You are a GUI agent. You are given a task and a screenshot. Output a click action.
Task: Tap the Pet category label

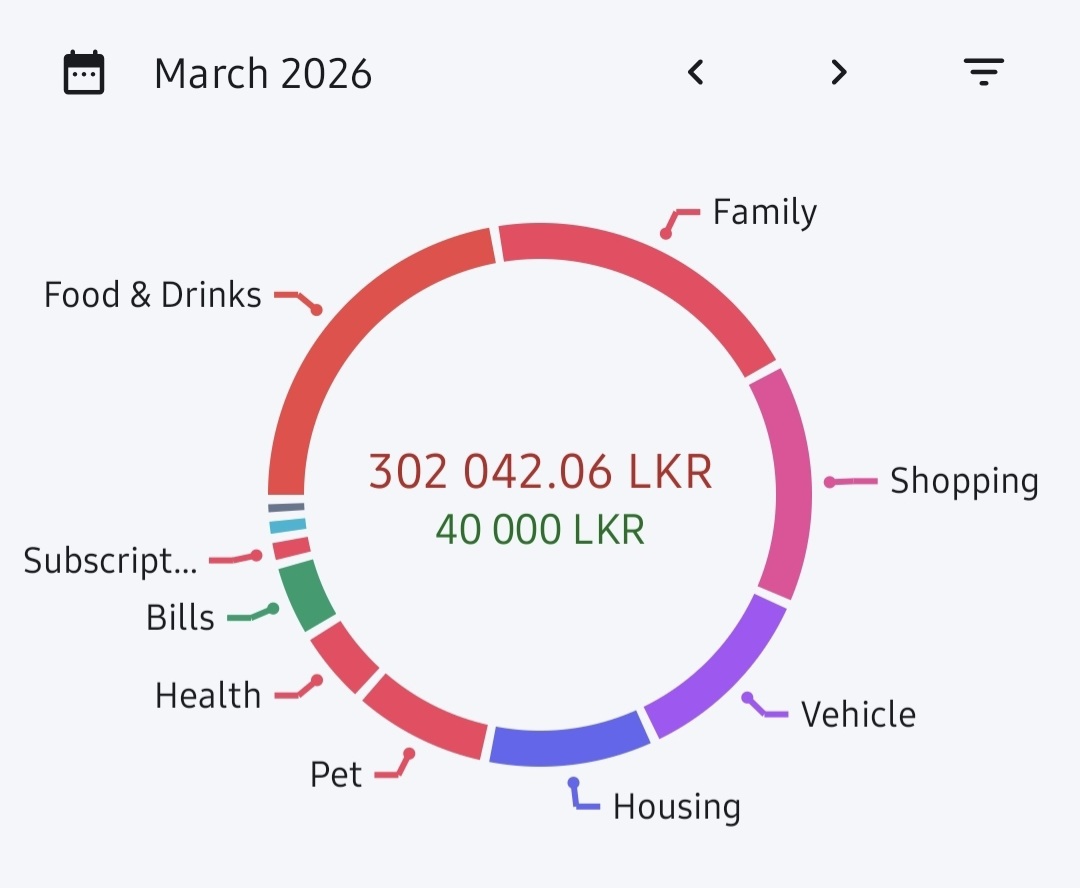point(335,774)
